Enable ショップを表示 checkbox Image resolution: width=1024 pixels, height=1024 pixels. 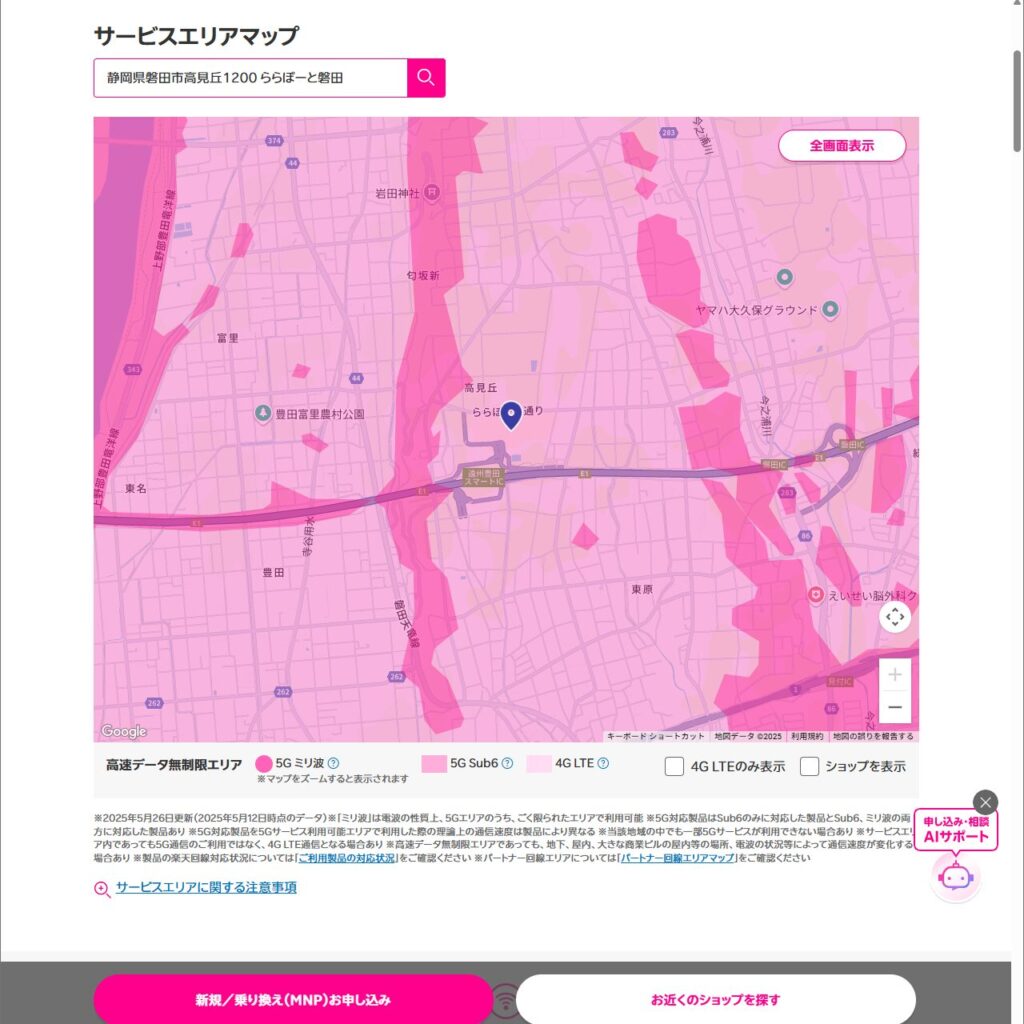click(809, 767)
